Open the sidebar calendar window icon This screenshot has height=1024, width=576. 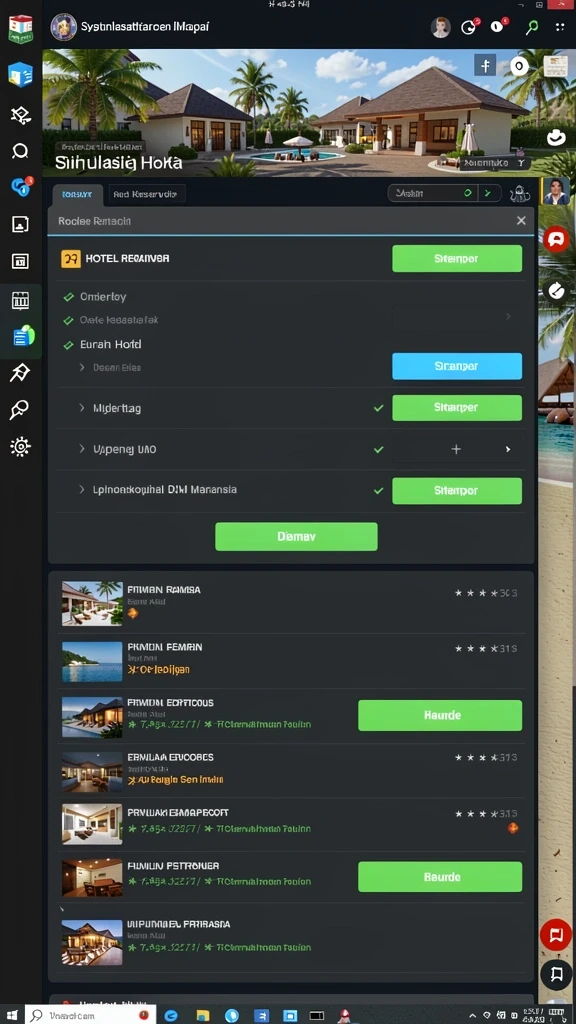[20, 261]
